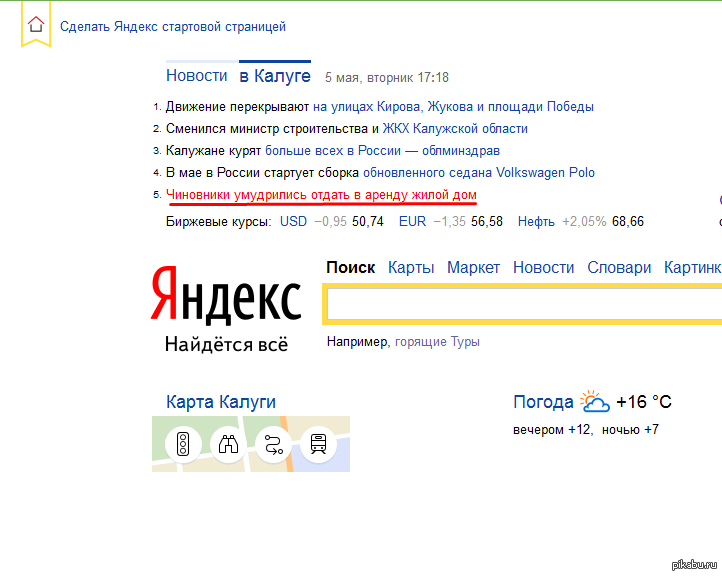Select the "в Калуге" news tab
This screenshot has height=576, width=722.
click(275, 76)
